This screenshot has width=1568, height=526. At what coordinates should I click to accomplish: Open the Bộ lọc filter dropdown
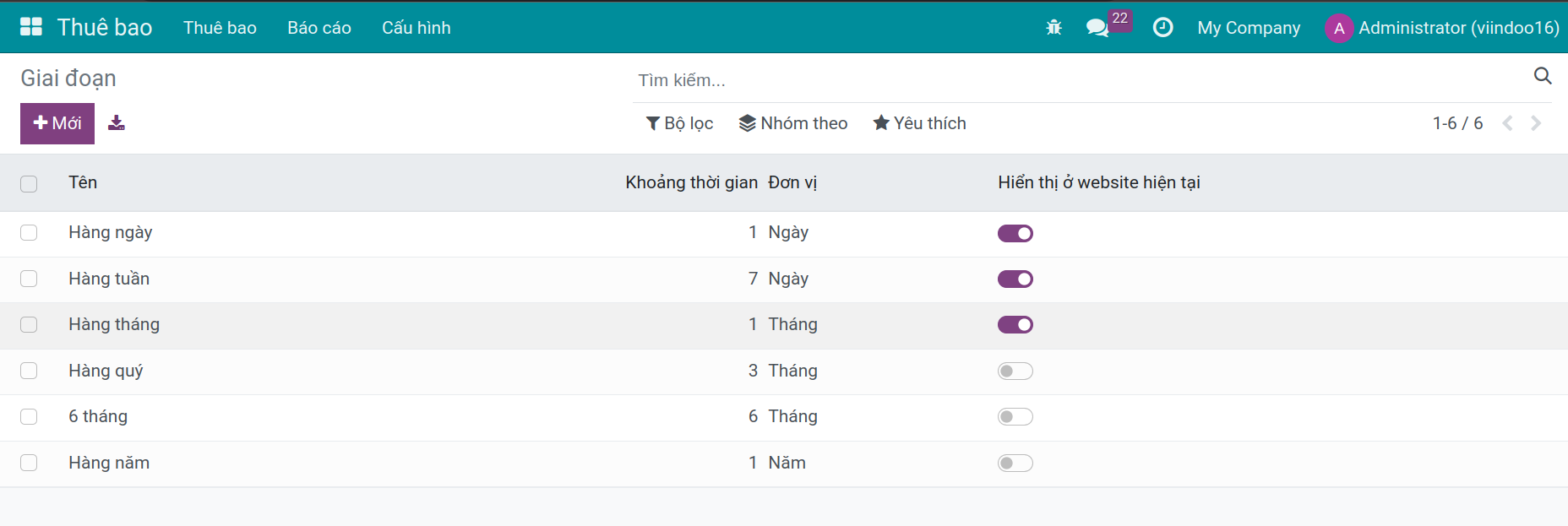pos(678,122)
